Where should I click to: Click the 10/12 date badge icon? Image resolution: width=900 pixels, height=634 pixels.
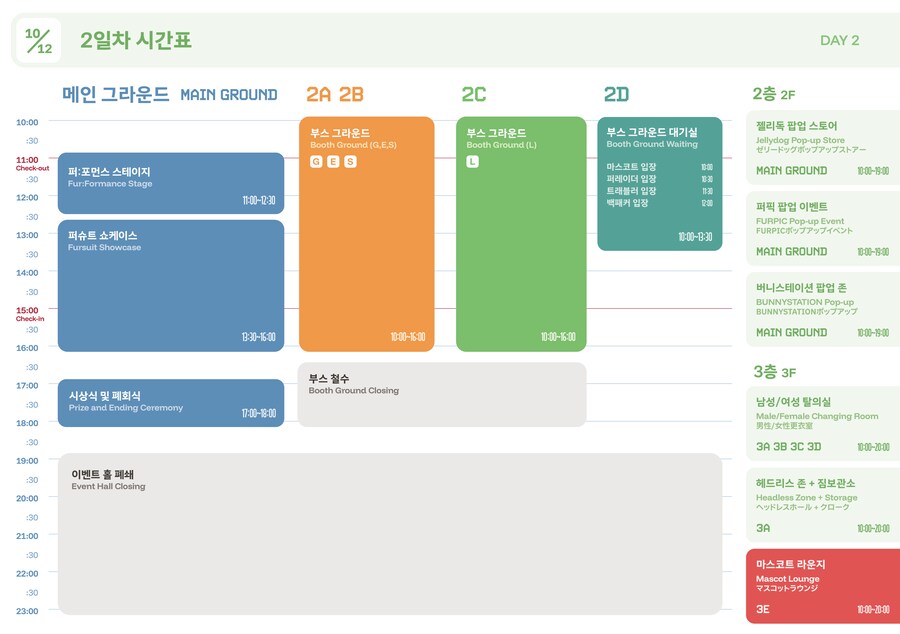(x=38, y=41)
